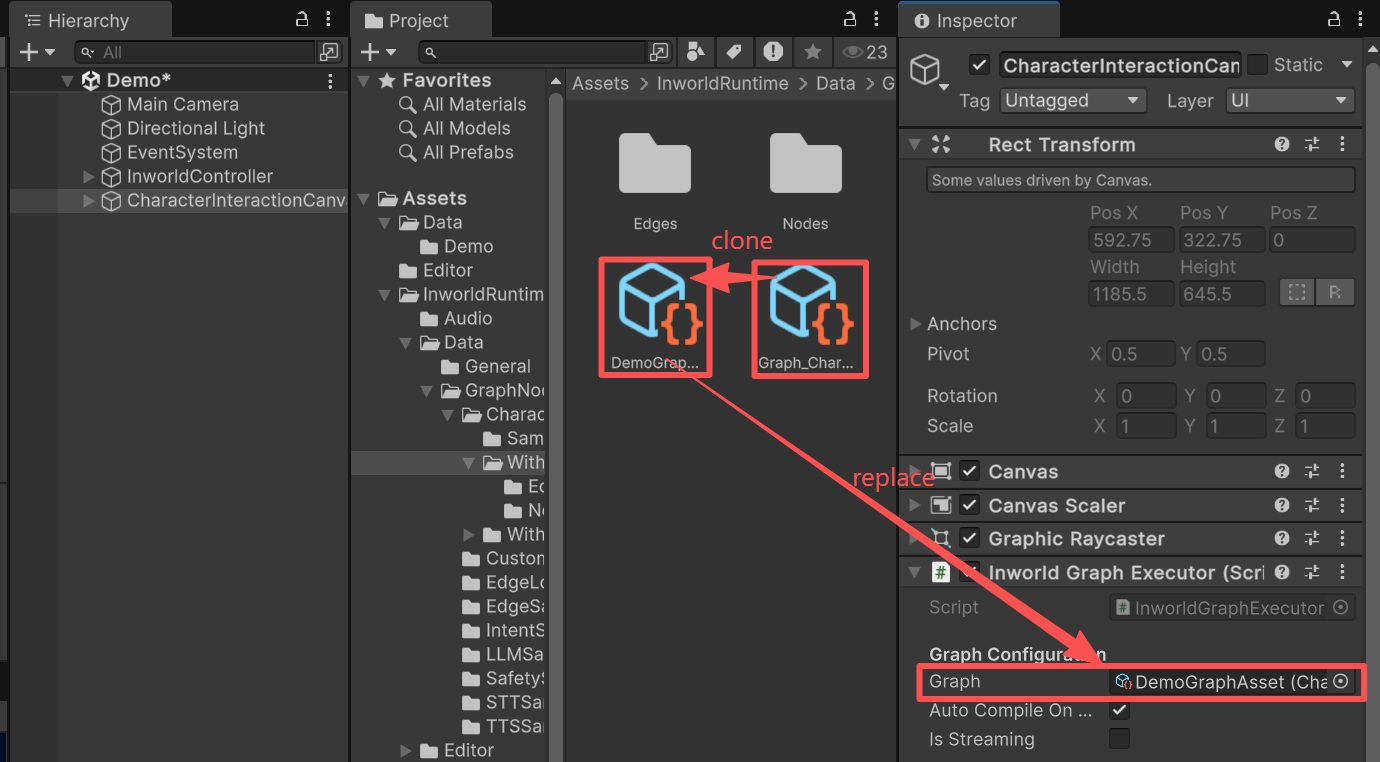1380x762 pixels.
Task: Open the Inspector panel options menu
Action: [1359, 19]
